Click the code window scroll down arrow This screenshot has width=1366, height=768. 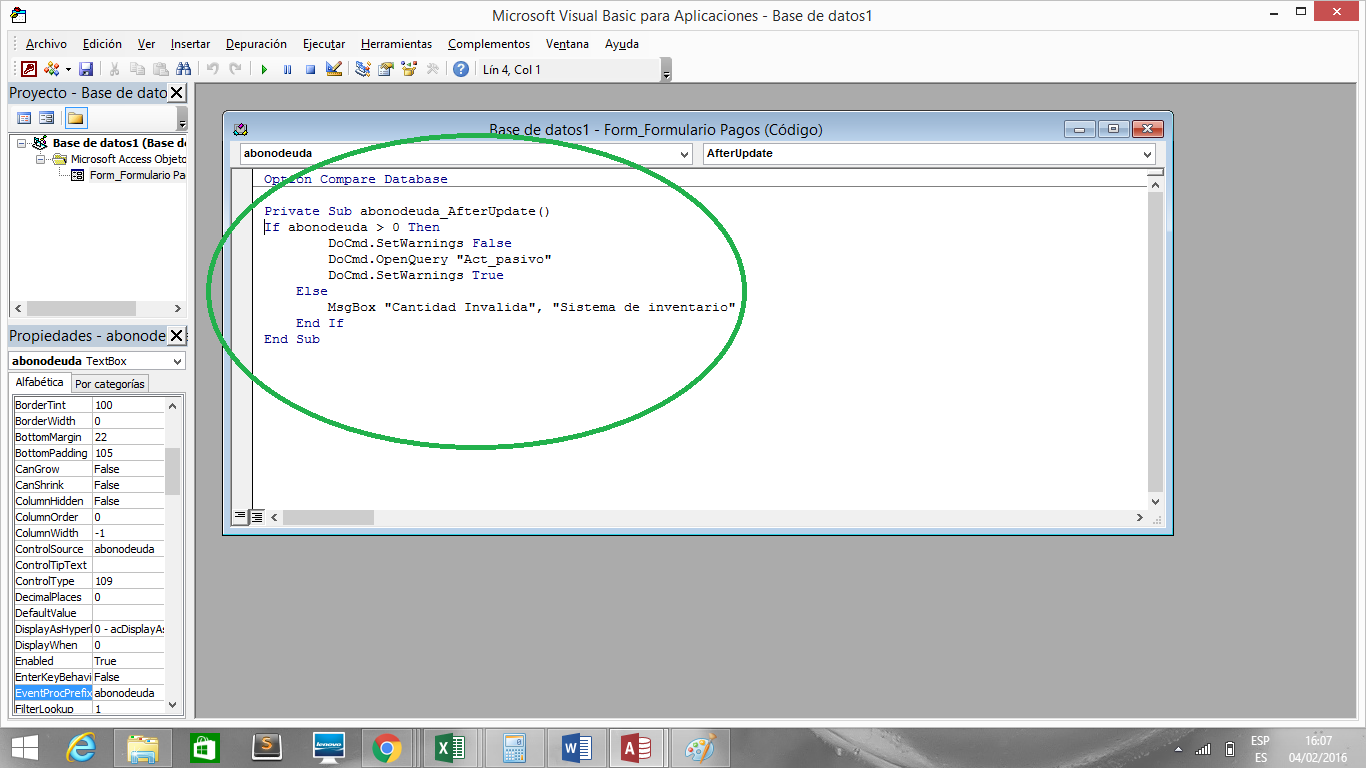click(1156, 502)
